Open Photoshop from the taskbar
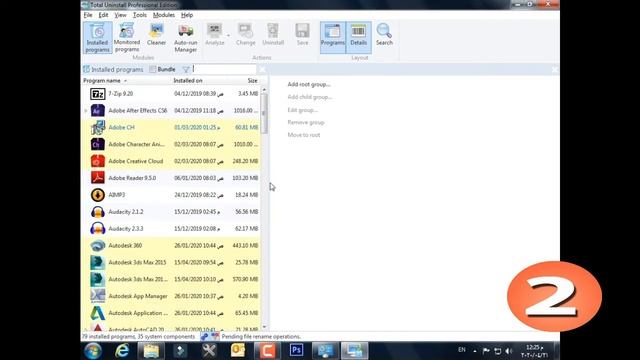The image size is (640, 360). [296, 350]
